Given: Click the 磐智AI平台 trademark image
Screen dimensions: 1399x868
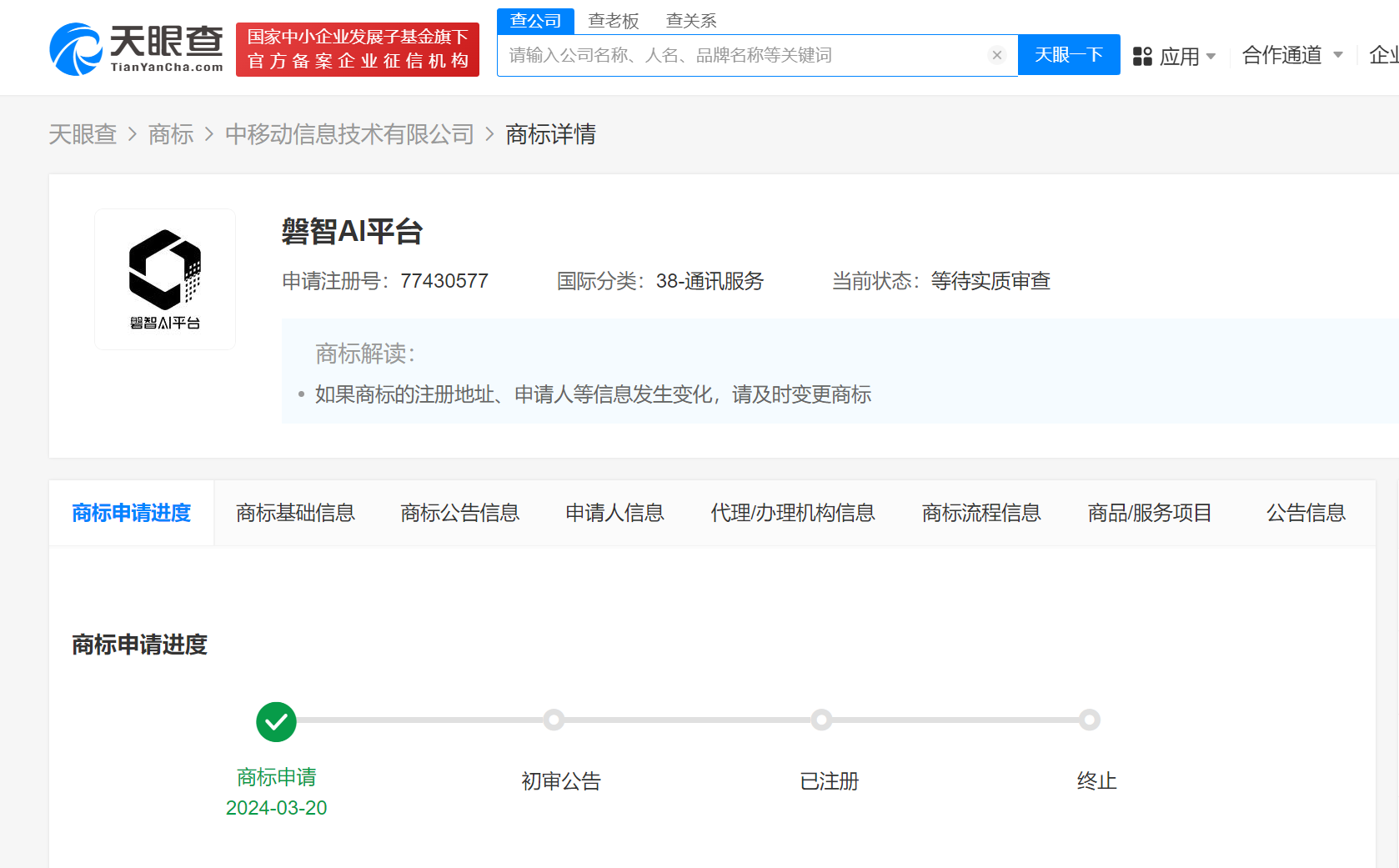Looking at the screenshot, I should [x=165, y=278].
